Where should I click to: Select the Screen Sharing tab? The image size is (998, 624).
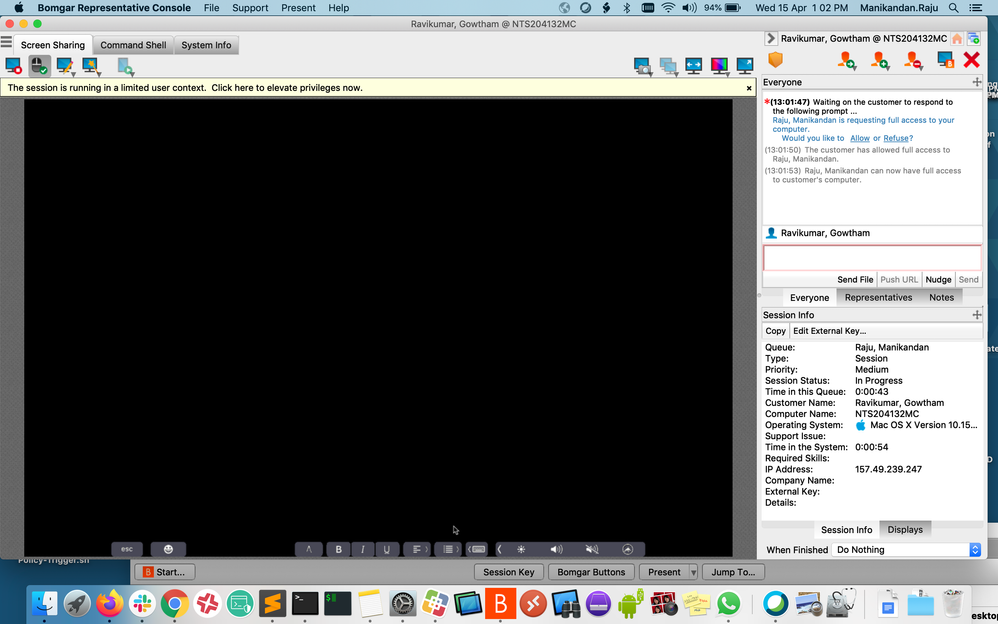click(53, 45)
